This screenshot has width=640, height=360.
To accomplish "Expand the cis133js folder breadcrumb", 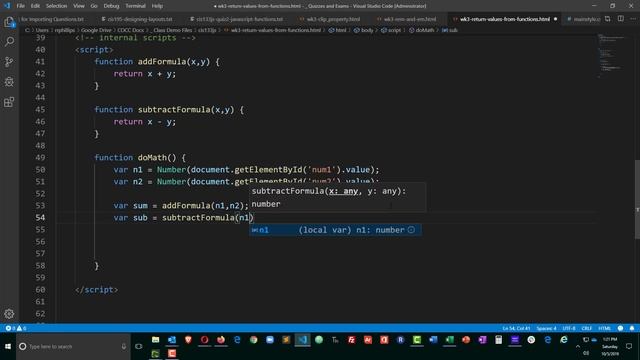I will [x=207, y=30].
